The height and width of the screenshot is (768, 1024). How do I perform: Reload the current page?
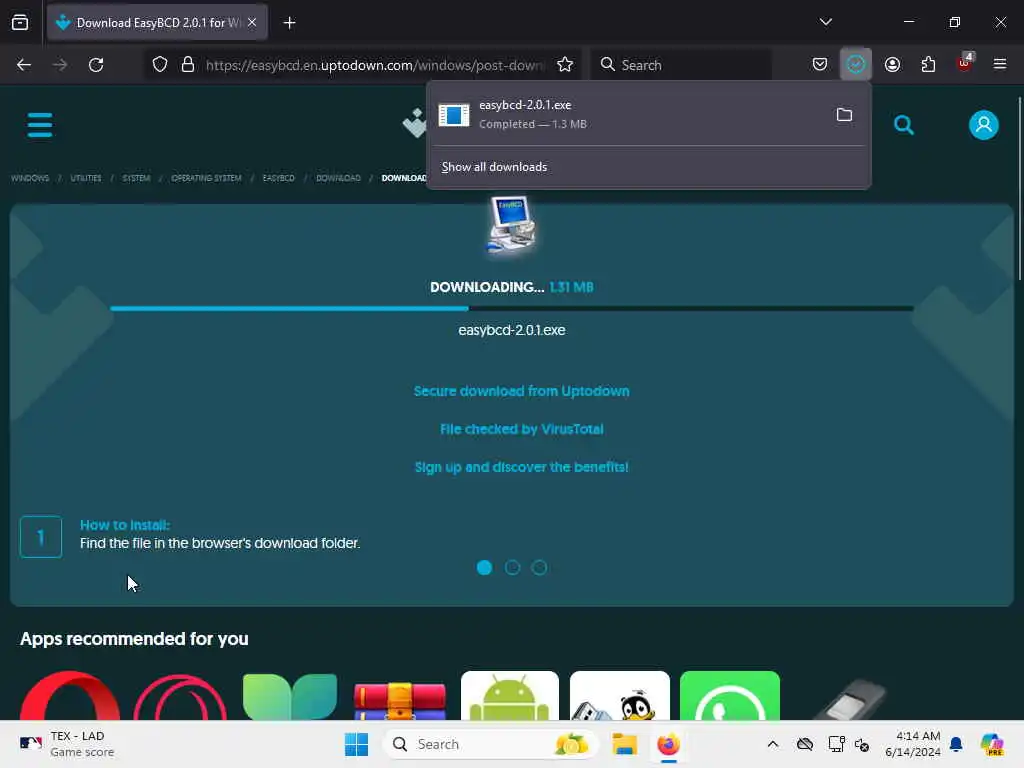pyautogui.click(x=96, y=65)
